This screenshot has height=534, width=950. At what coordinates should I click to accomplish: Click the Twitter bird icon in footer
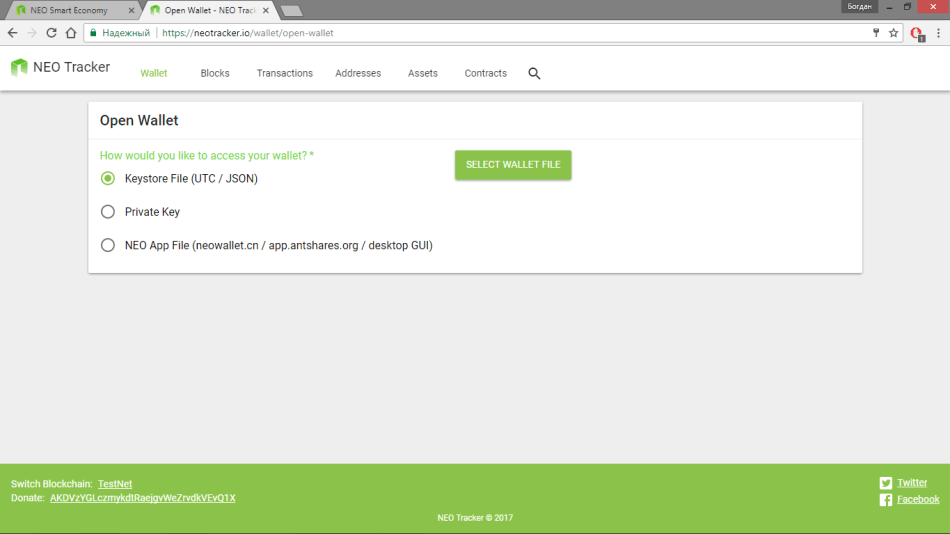pyautogui.click(x=886, y=483)
